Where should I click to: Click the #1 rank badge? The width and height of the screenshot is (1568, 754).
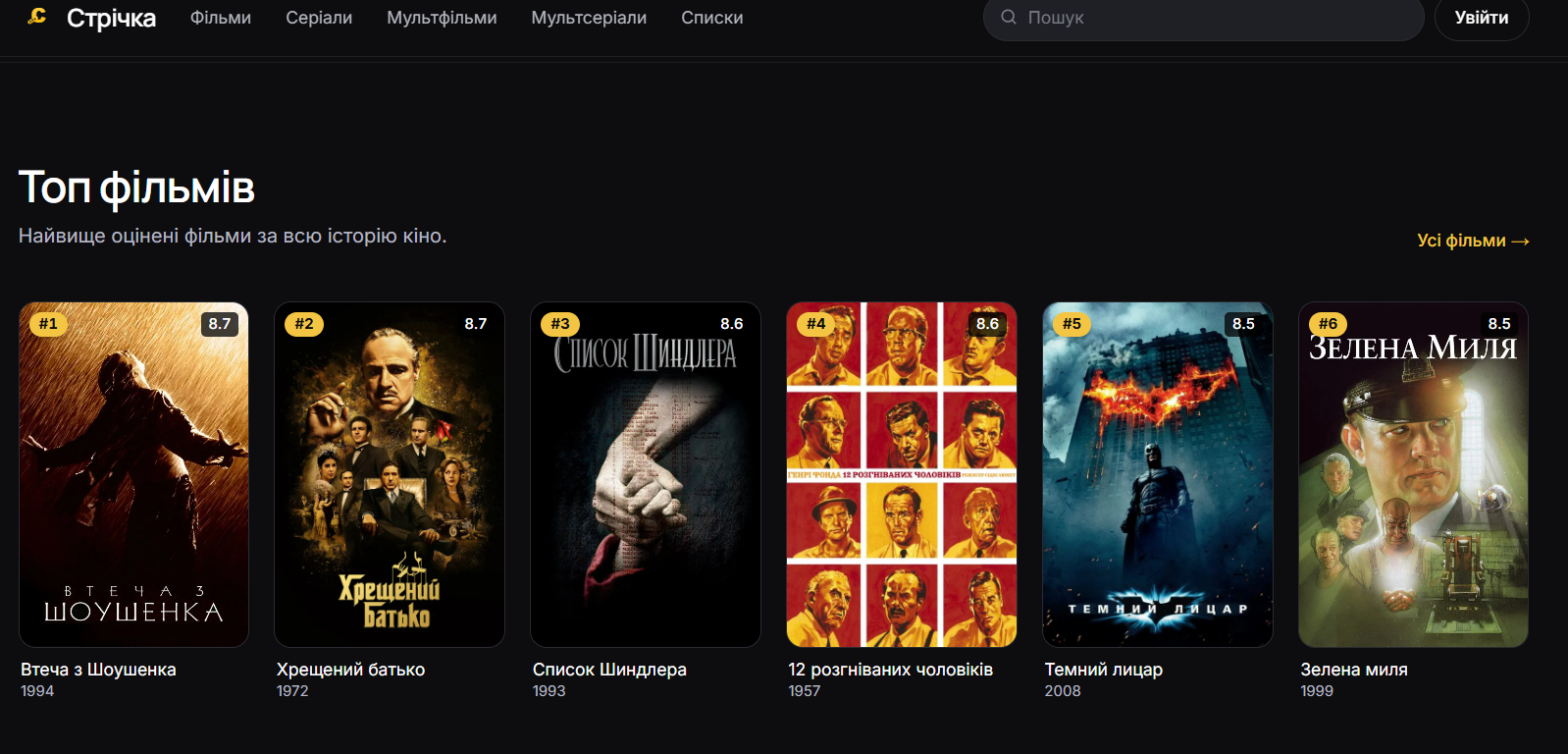click(x=48, y=324)
